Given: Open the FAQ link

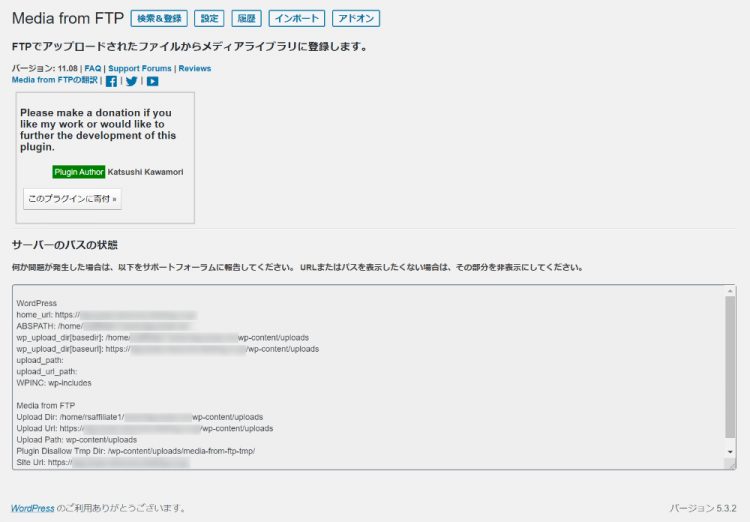Looking at the screenshot, I should pyautogui.click(x=93, y=68).
